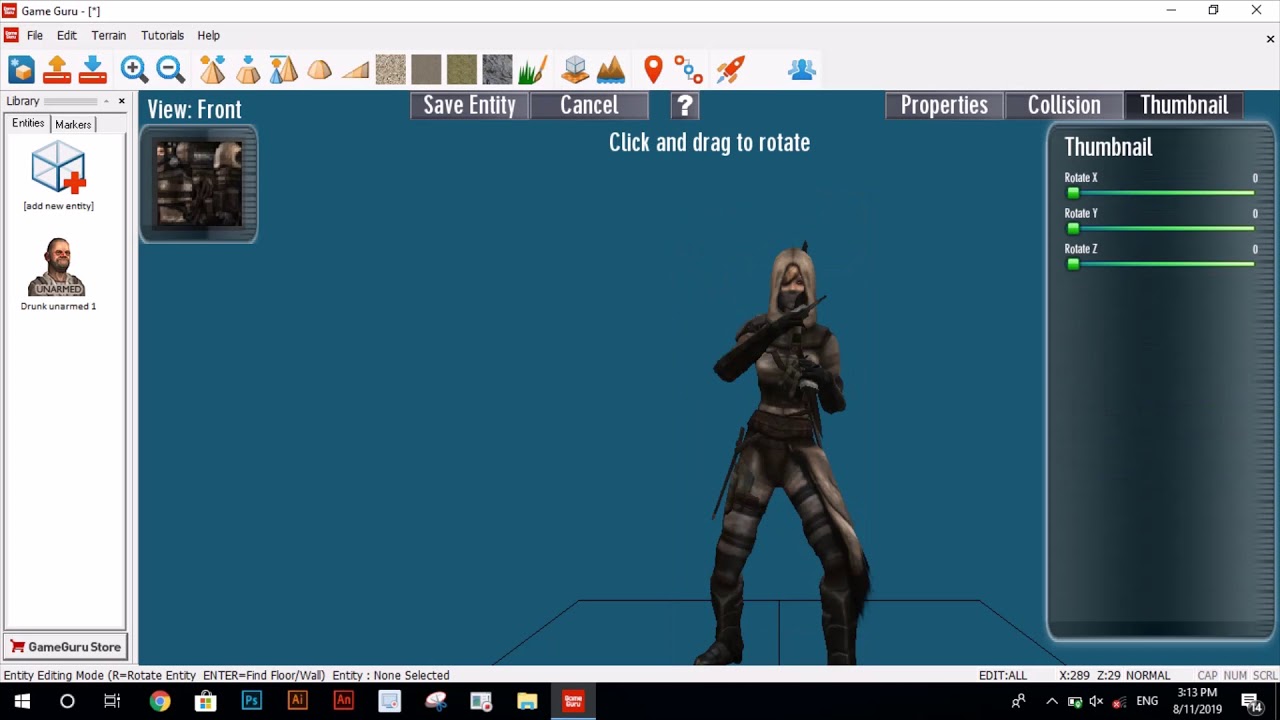Click the entity texture thumbnail preview
The image size is (1280, 720).
click(x=199, y=184)
